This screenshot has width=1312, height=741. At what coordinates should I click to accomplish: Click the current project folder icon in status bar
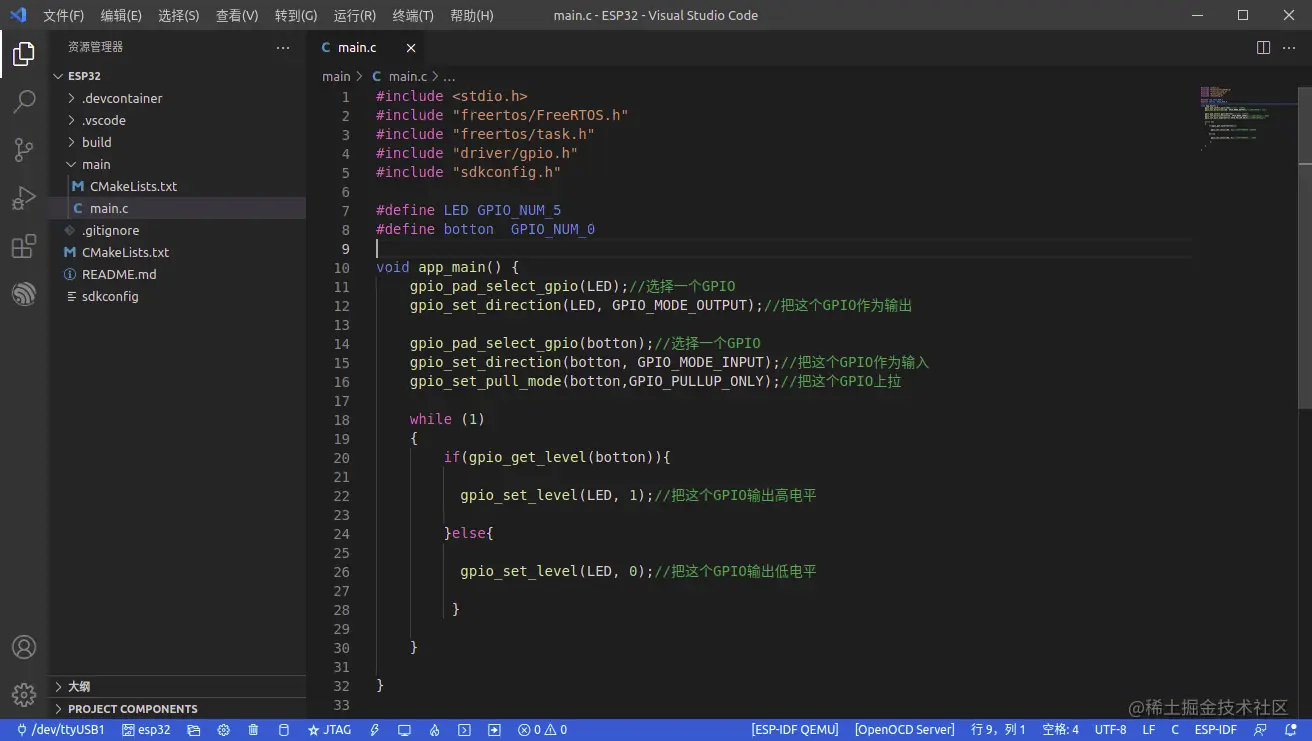pos(194,730)
